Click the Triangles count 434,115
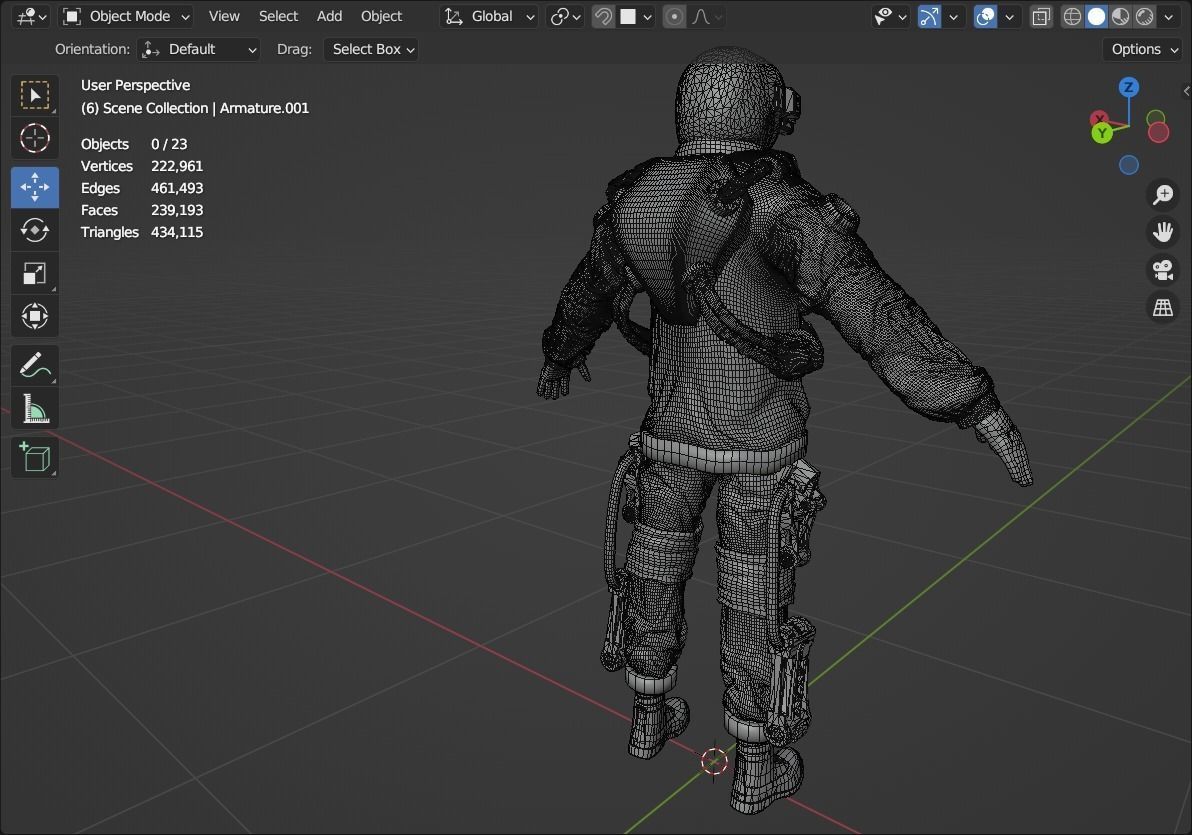The height and width of the screenshot is (835, 1192). (x=177, y=232)
